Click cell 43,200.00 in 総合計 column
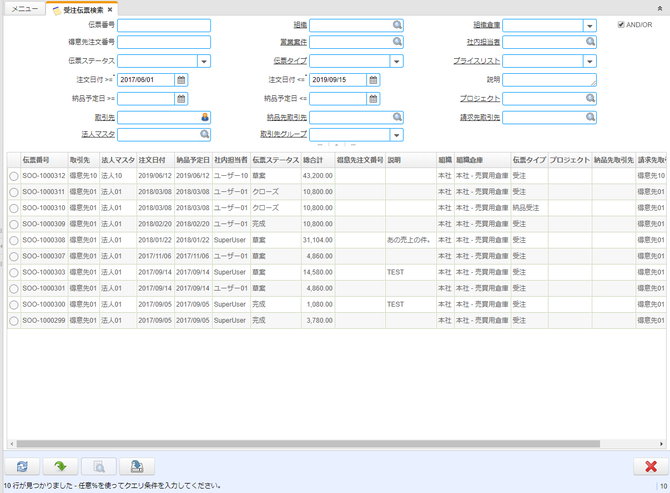 pyautogui.click(x=318, y=176)
